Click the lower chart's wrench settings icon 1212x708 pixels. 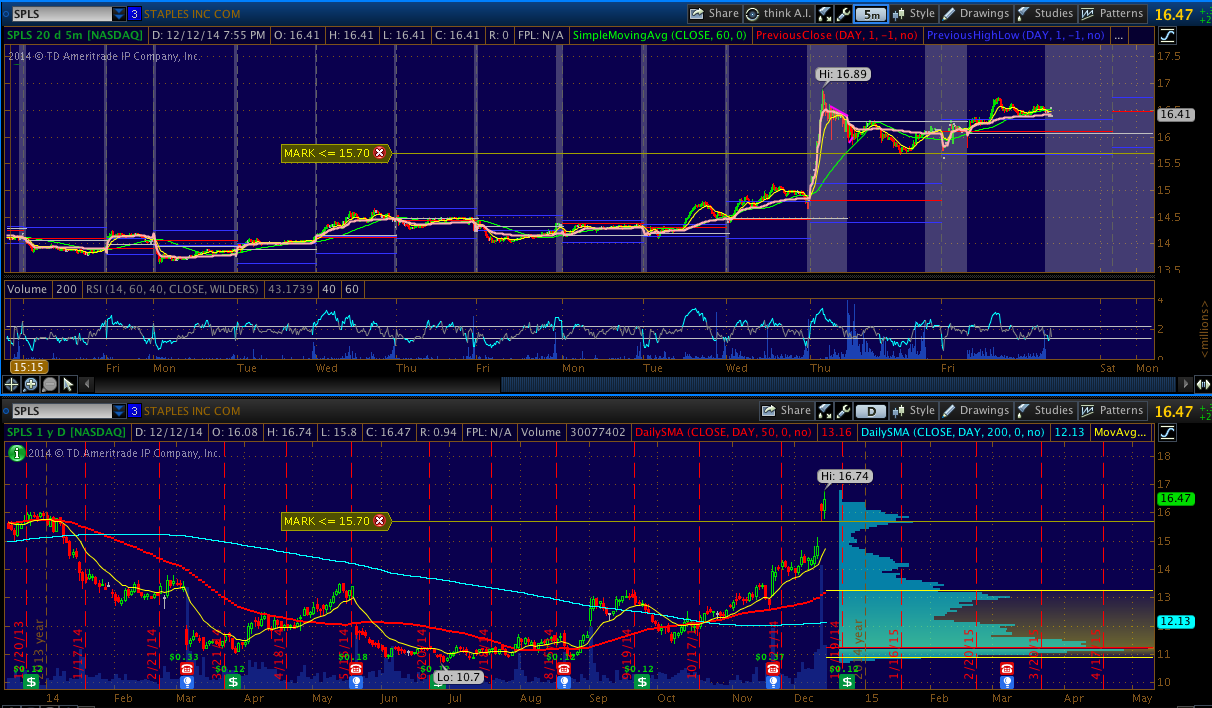843,411
